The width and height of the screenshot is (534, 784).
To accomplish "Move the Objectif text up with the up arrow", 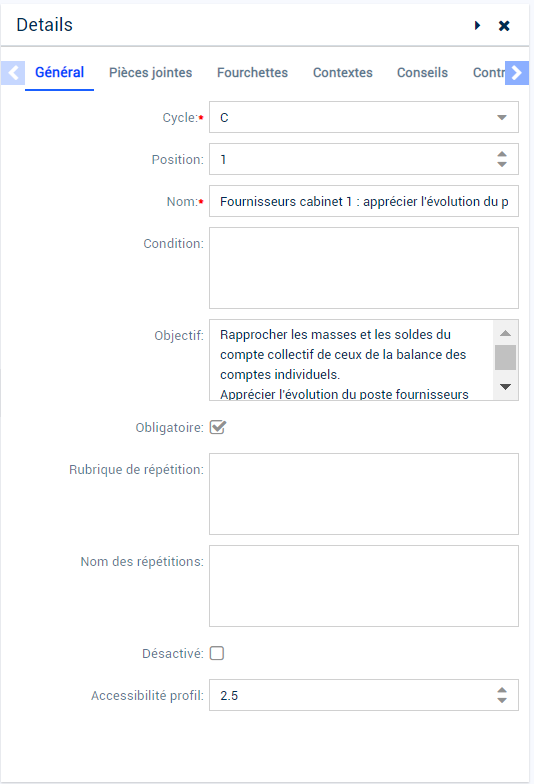I will click(506, 333).
